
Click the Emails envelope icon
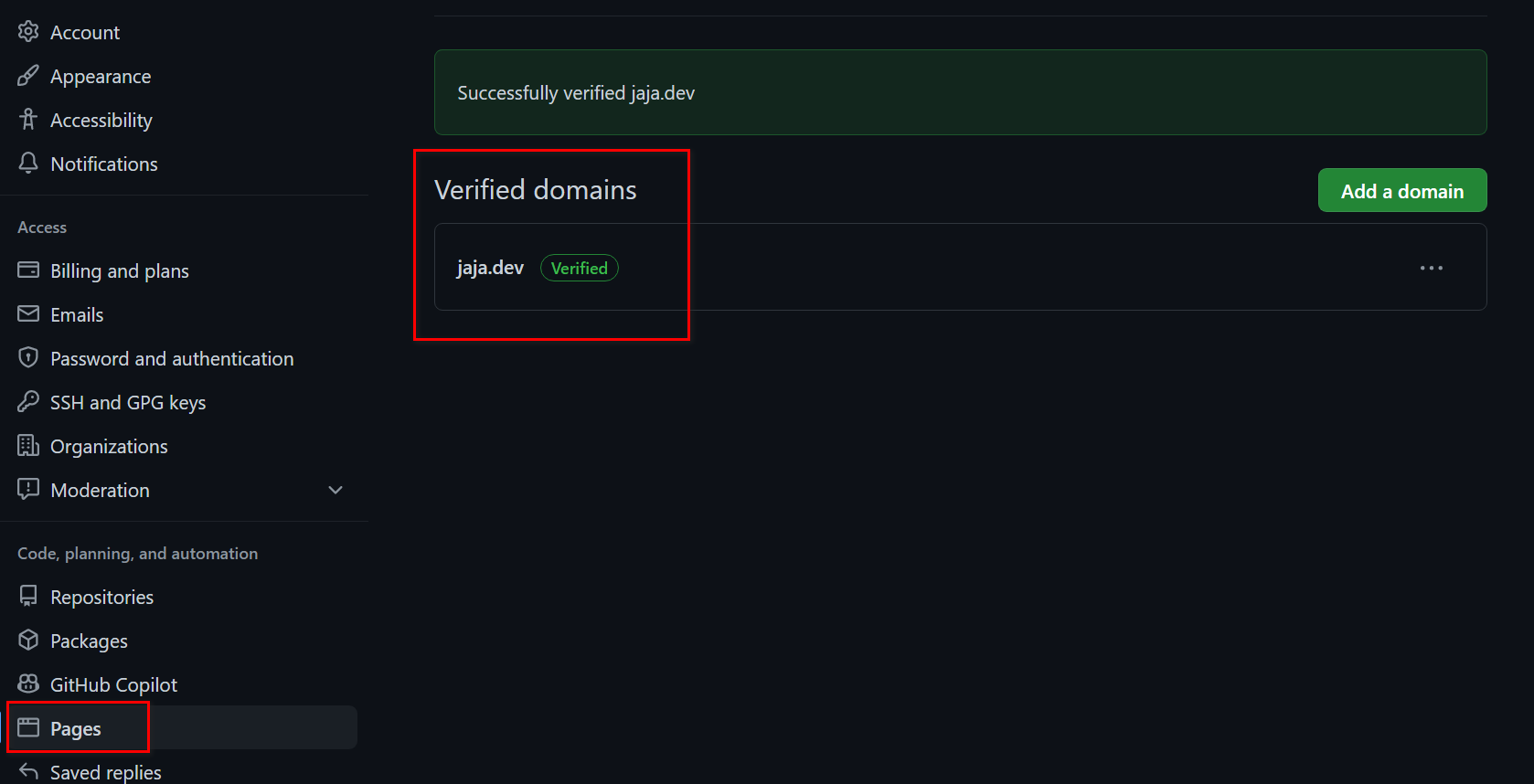coord(28,314)
